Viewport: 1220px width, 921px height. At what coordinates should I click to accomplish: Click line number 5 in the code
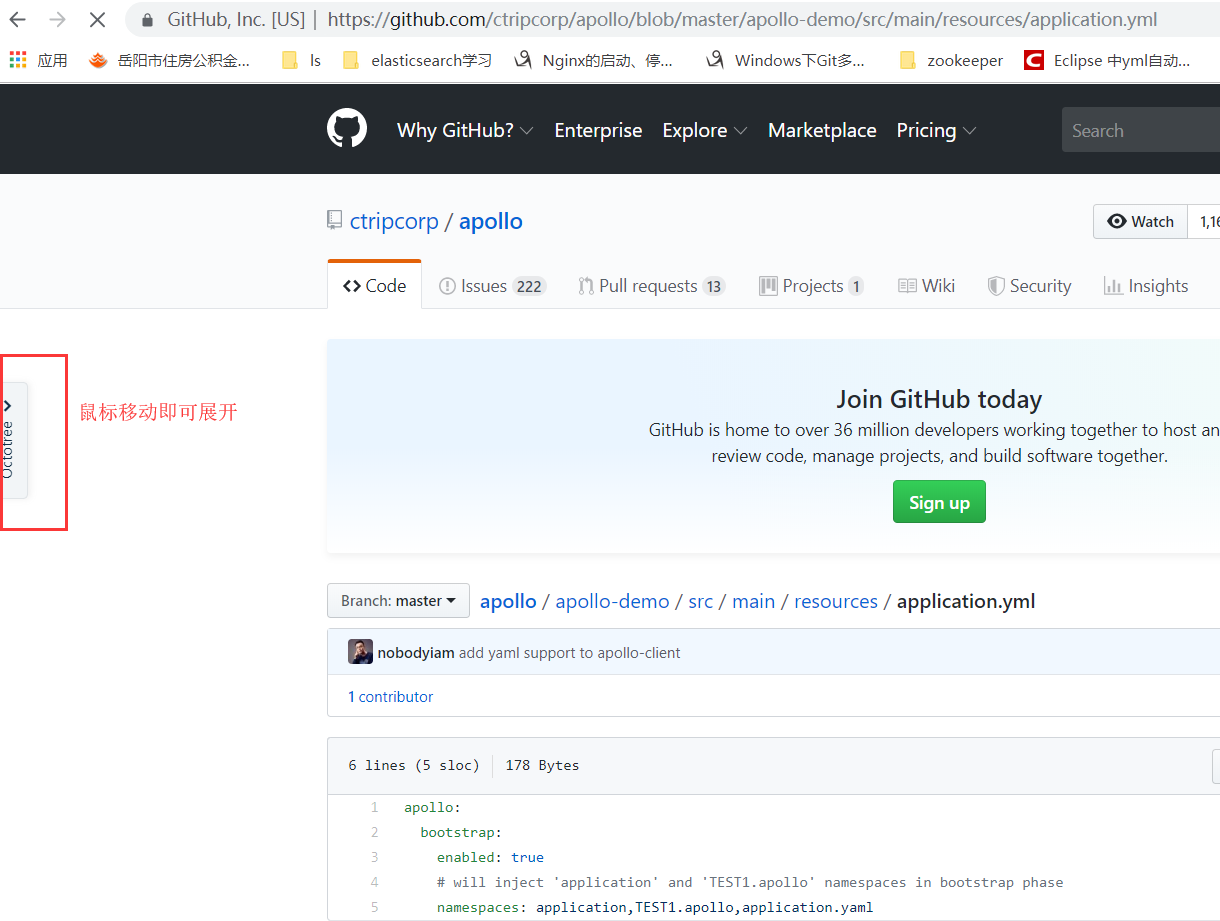(374, 907)
